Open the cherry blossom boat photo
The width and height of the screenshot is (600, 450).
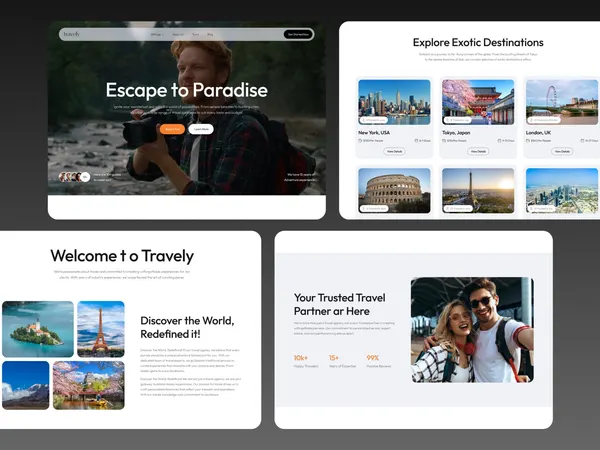pyautogui.click(x=89, y=385)
